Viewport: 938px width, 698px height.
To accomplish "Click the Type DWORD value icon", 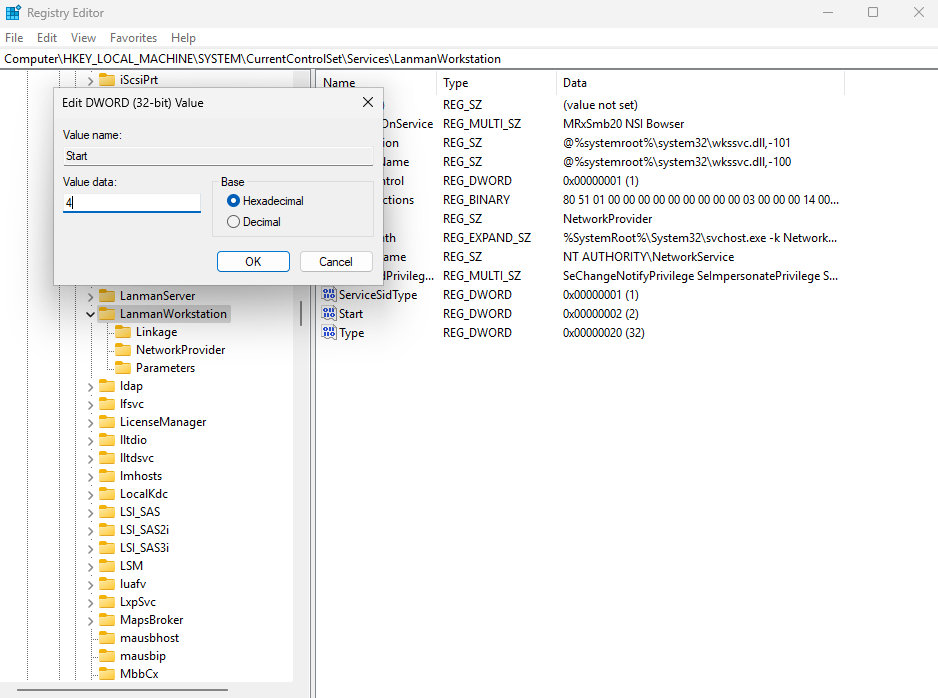I will point(328,333).
